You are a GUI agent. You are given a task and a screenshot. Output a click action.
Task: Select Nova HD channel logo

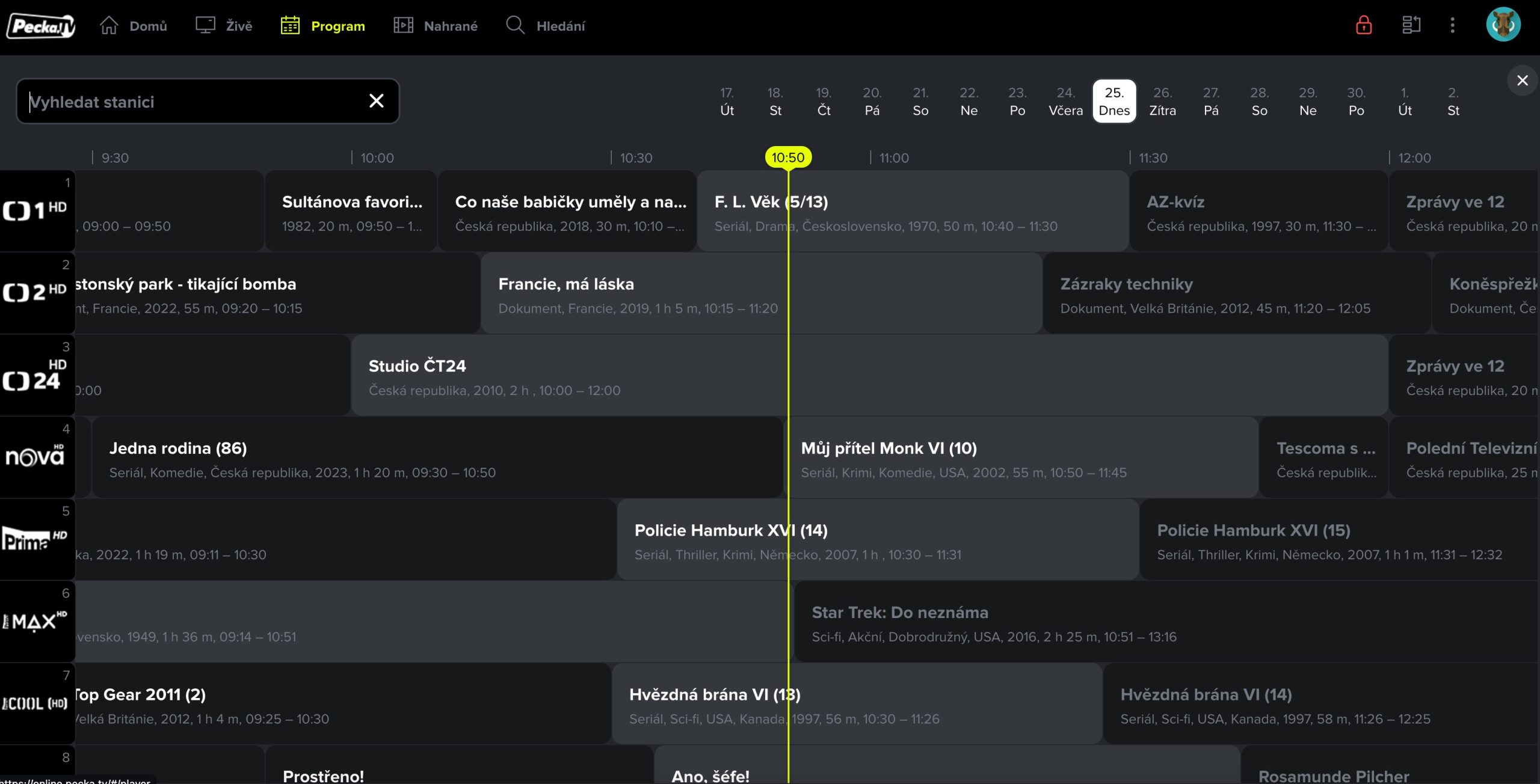(37, 457)
